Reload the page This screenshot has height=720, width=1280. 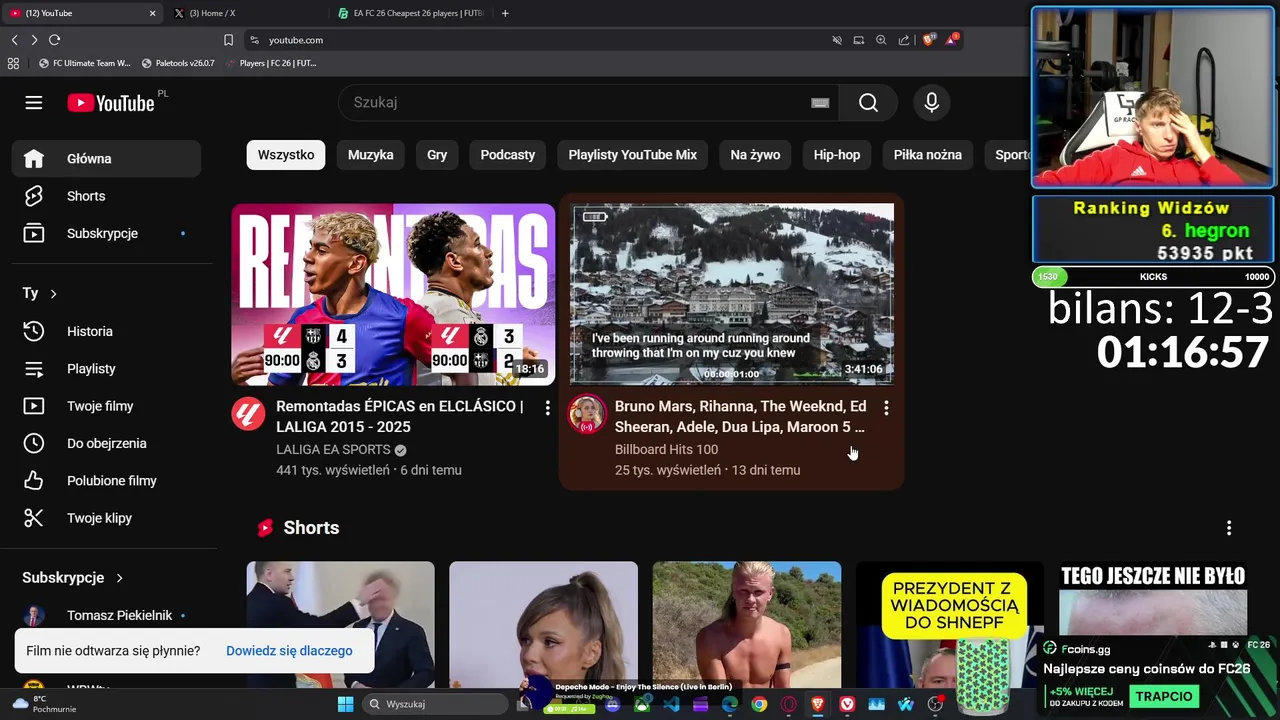[54, 40]
